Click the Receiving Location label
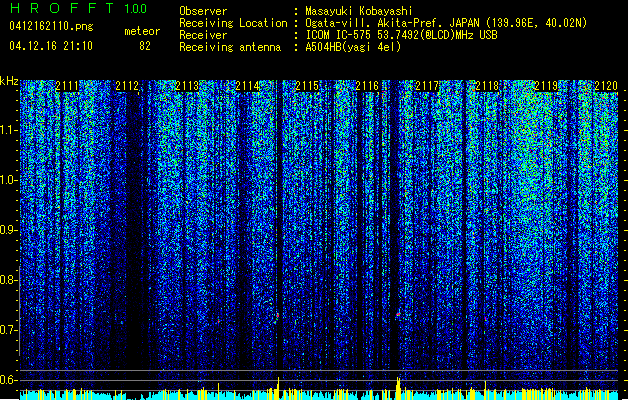Screen dimensions: 629x400 233,23
